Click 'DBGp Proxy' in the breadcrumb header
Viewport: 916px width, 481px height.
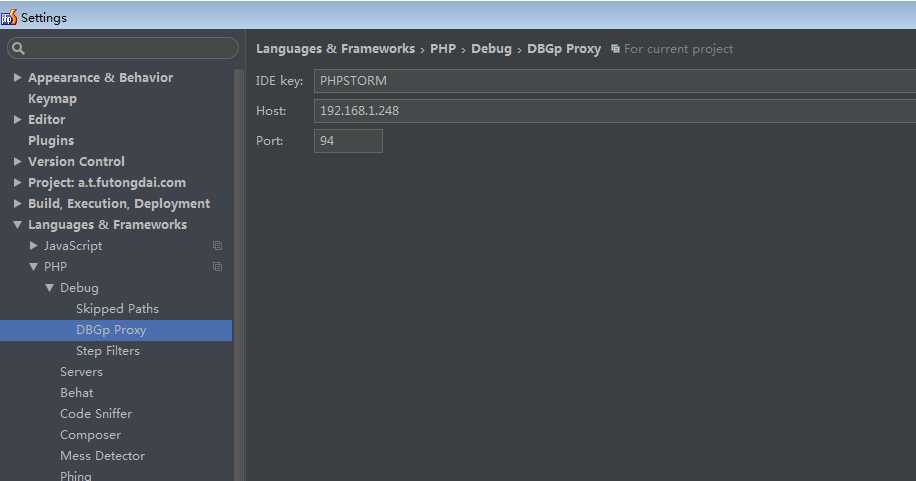tap(564, 49)
